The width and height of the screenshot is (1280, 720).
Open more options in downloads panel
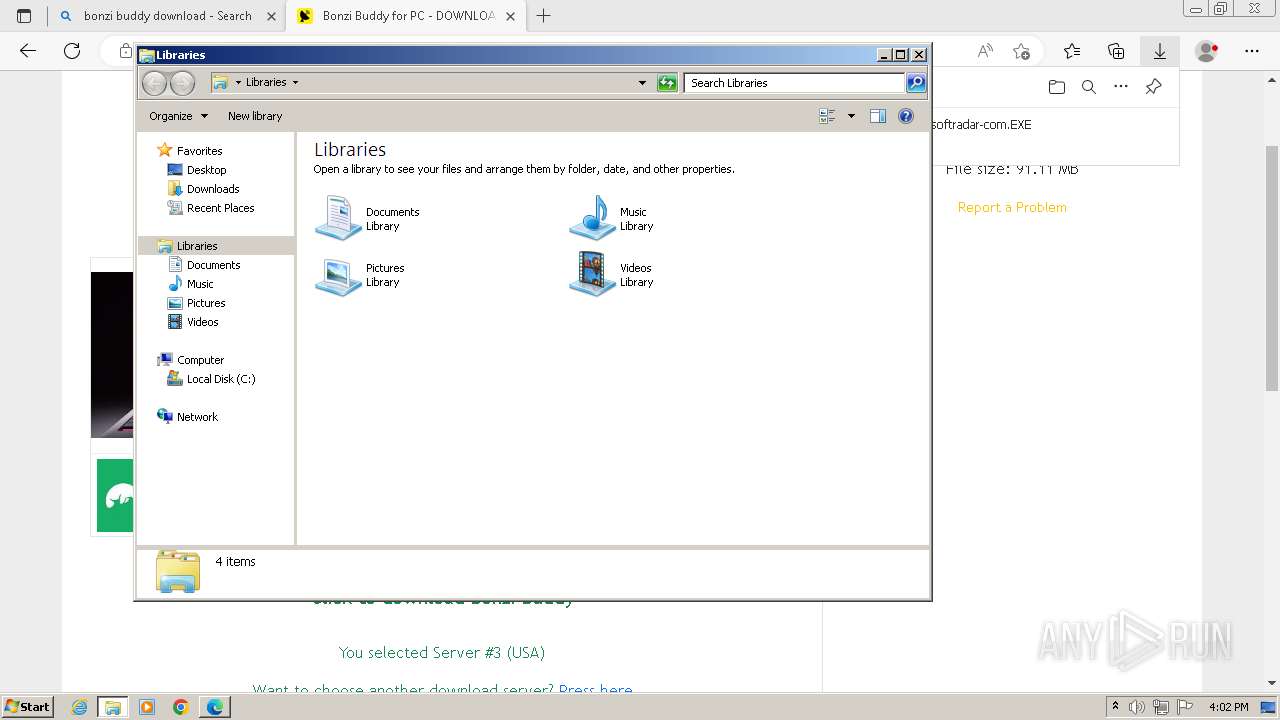1121,87
